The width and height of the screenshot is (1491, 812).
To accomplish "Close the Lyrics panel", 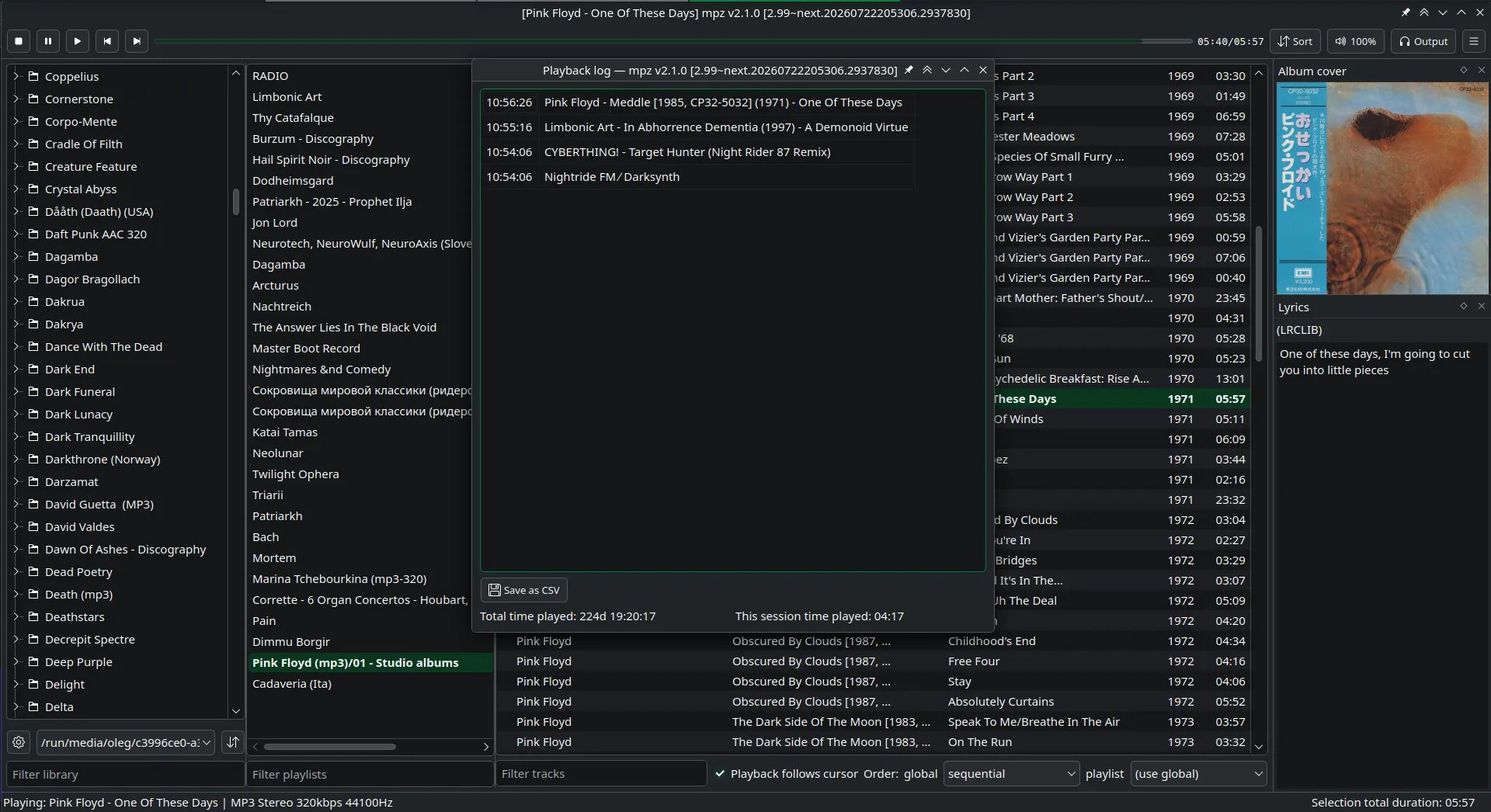I will (1481, 307).
